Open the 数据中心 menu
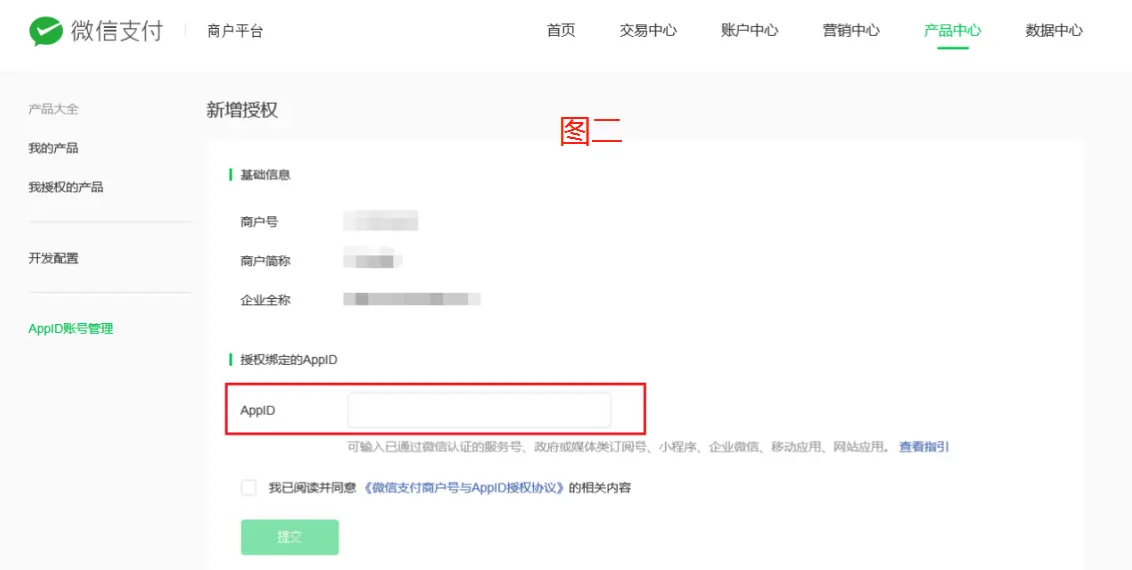Viewport: 1132px width, 570px height. tap(1054, 30)
